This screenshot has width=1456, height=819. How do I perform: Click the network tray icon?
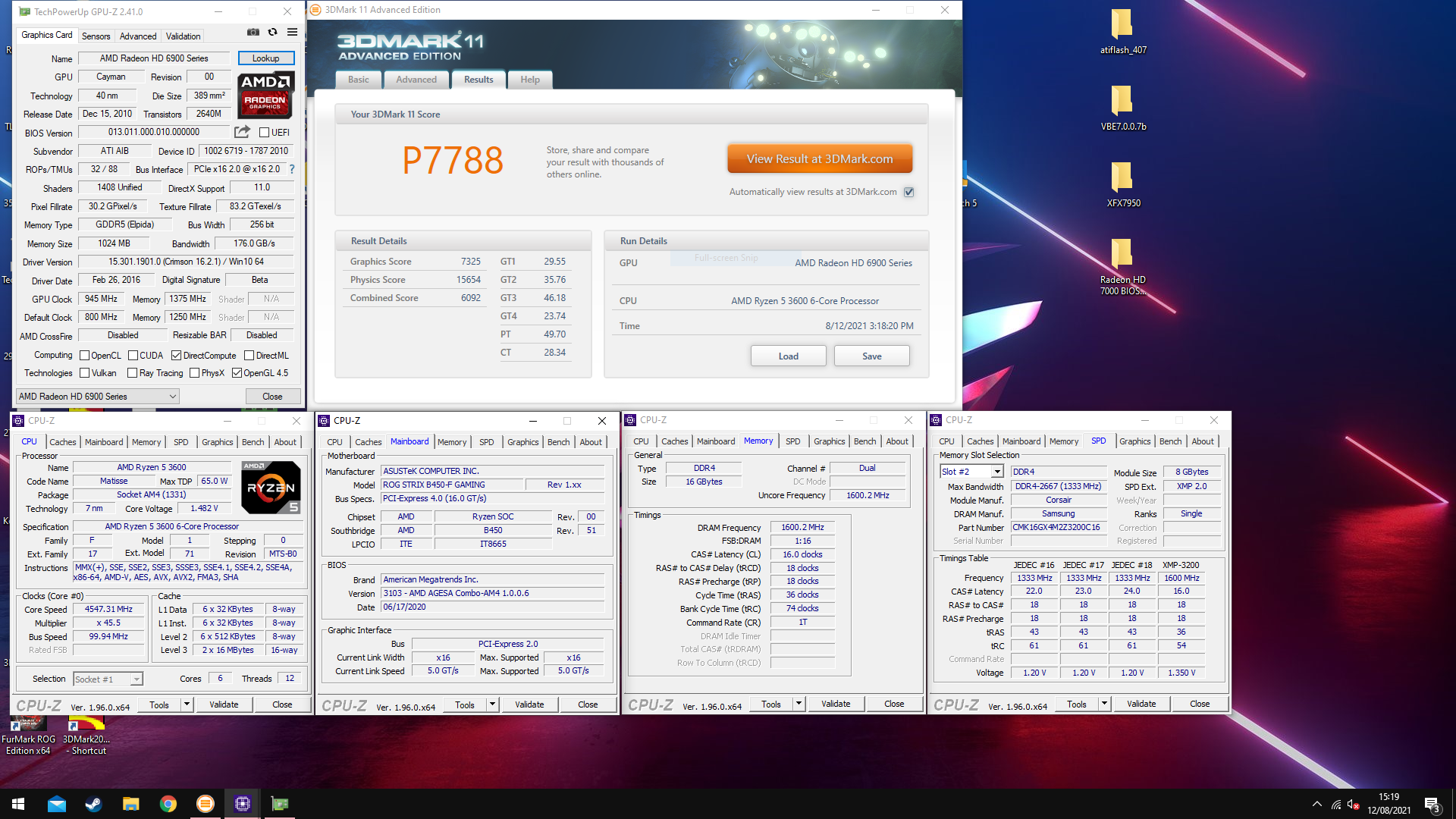point(1335,804)
